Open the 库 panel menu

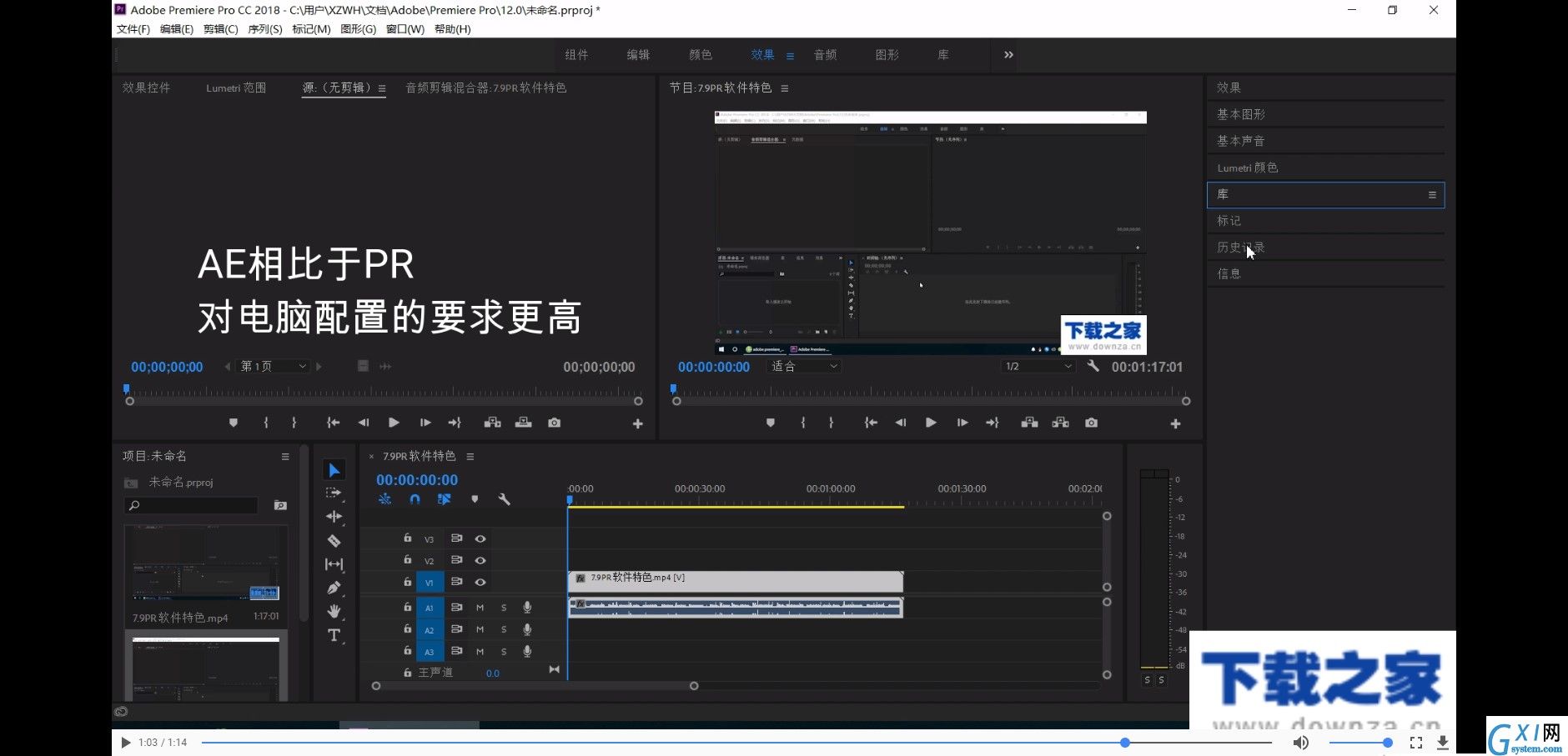1432,195
